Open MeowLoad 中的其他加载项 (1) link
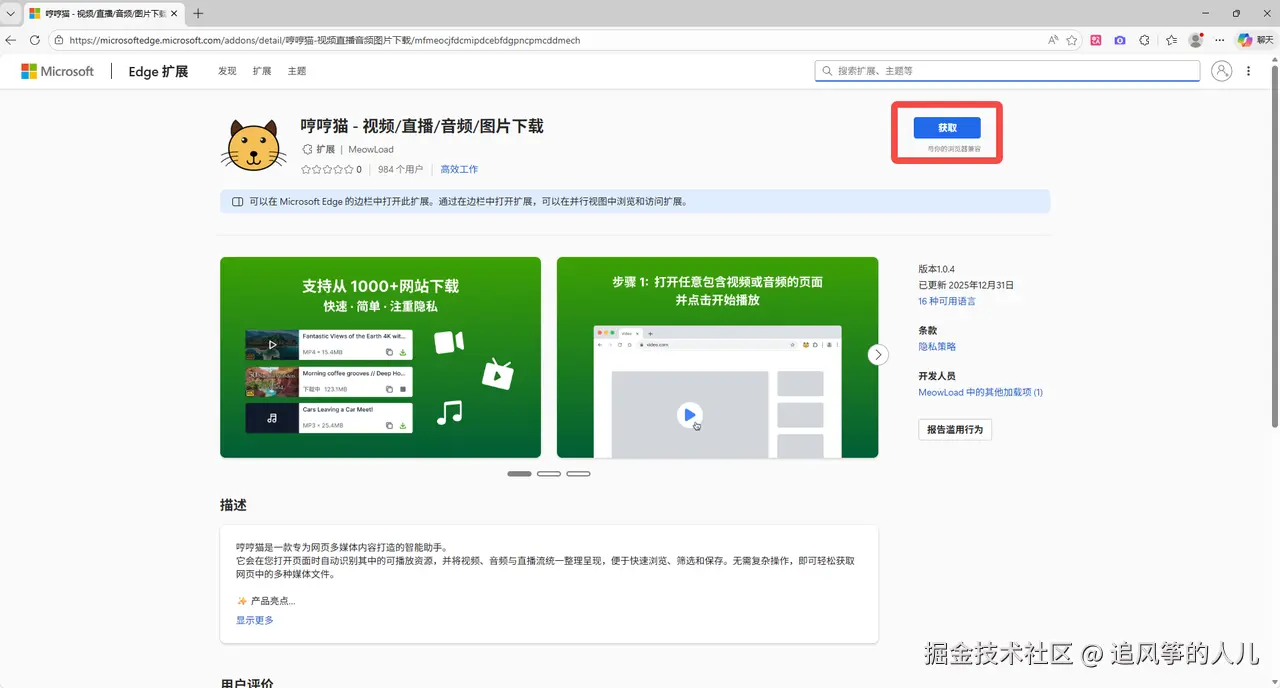1280x688 pixels. click(981, 392)
